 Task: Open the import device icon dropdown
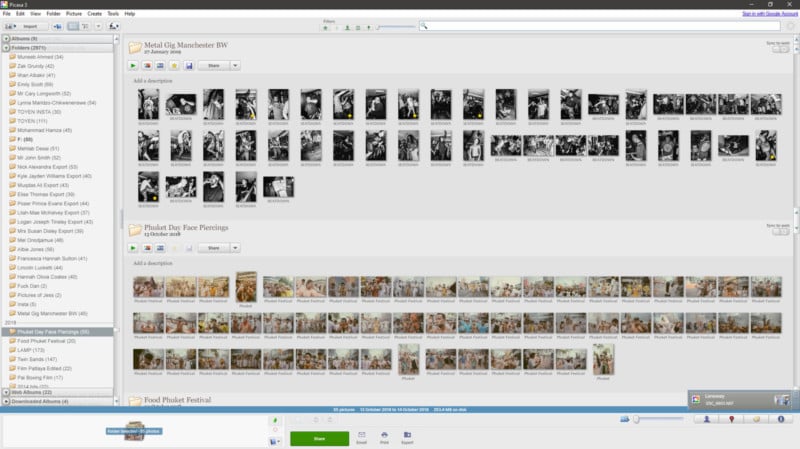click(x=10, y=26)
